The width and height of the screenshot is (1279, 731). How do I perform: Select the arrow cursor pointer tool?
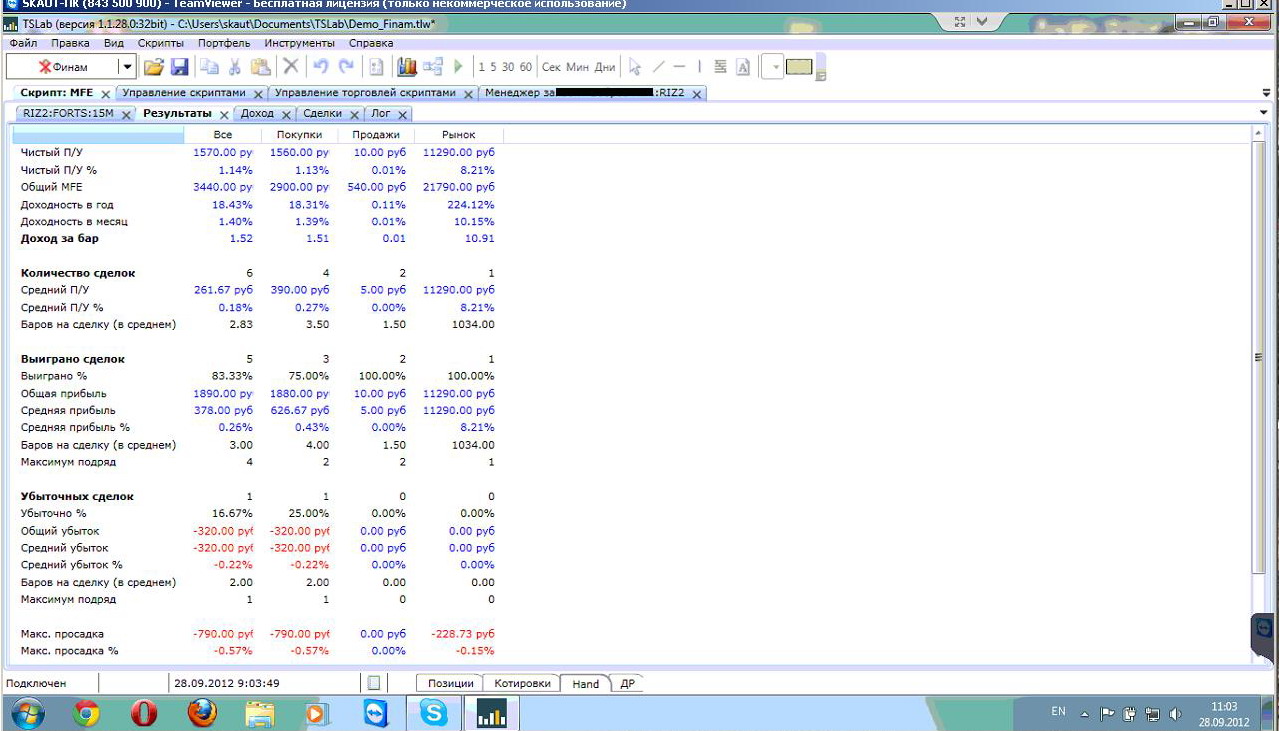(x=634, y=67)
